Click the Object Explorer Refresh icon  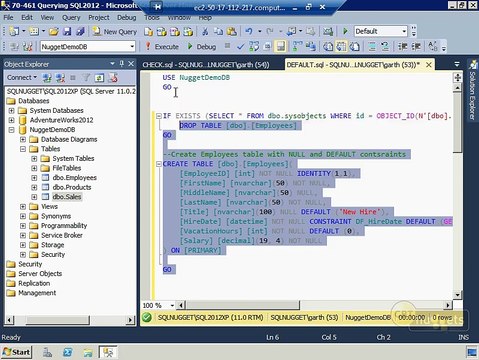tap(99, 78)
